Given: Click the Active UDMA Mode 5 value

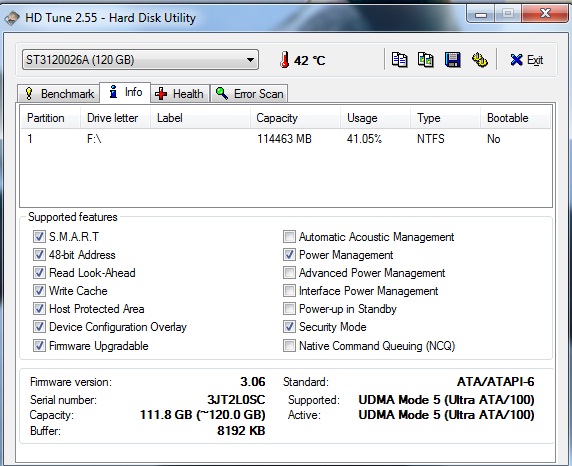Looking at the screenshot, I should [446, 415].
